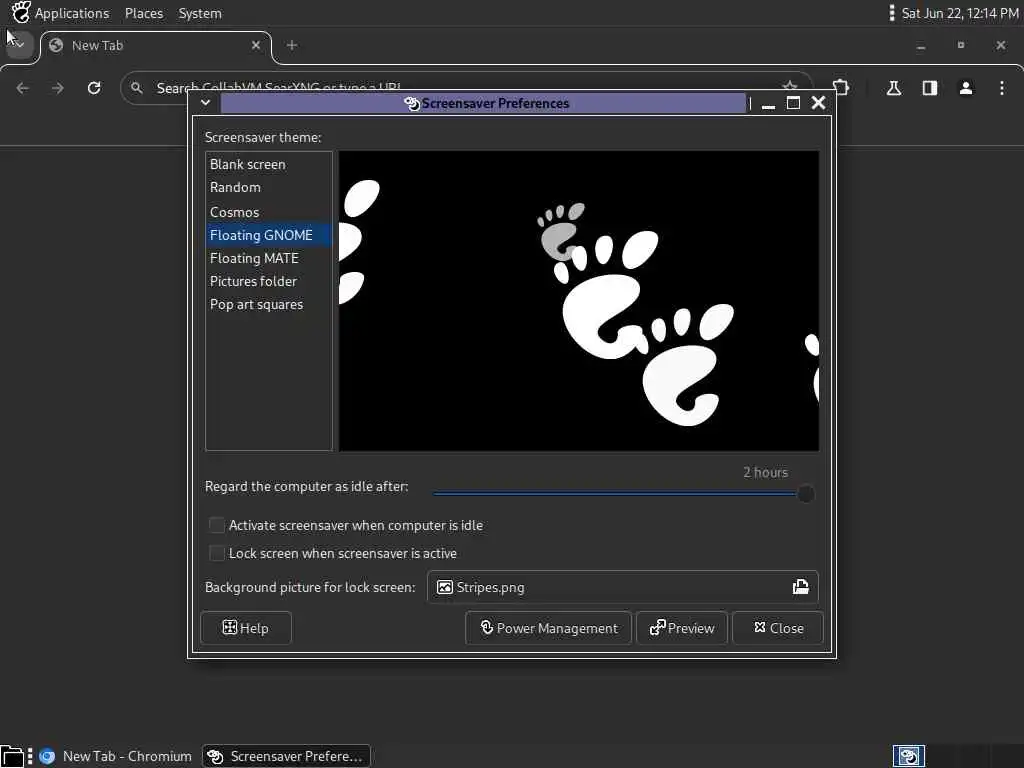Click the three-dot handle beside the clock
Image resolution: width=1024 pixels, height=768 pixels.
[x=891, y=13]
